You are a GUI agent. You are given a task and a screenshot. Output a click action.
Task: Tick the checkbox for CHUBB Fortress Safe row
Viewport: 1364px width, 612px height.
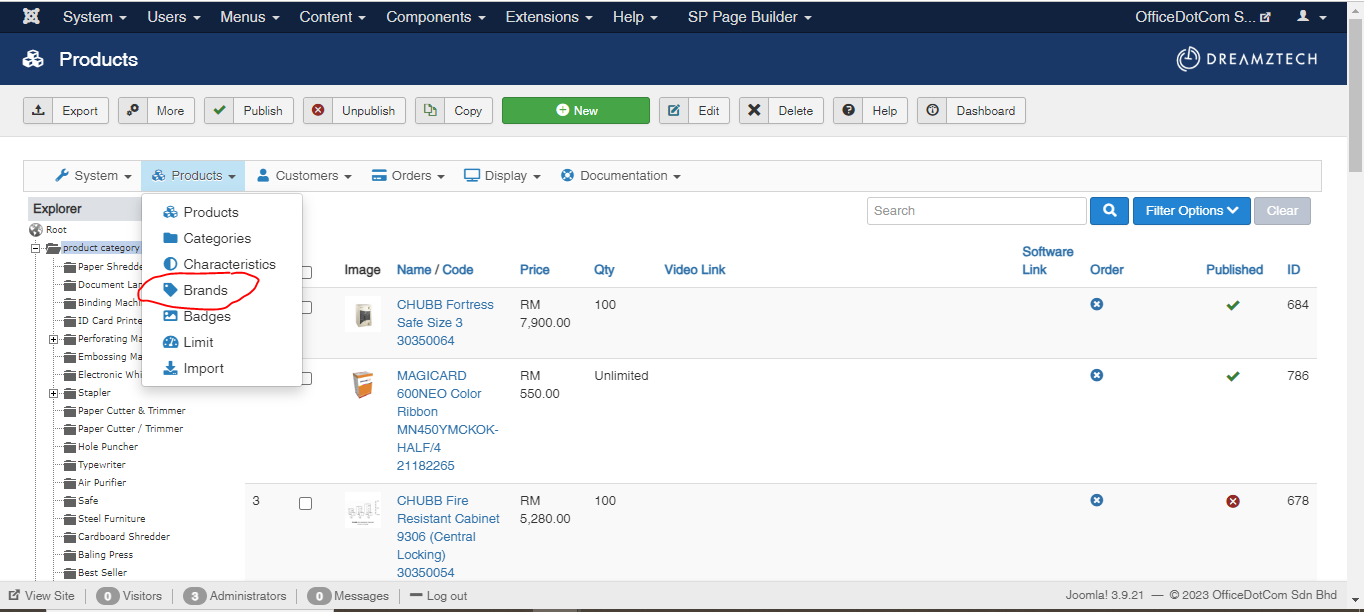point(306,307)
